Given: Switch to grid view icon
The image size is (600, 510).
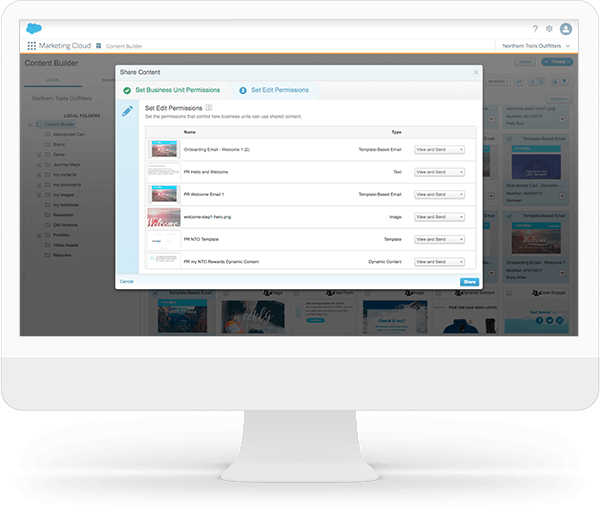Looking at the screenshot, I should click(x=541, y=81).
